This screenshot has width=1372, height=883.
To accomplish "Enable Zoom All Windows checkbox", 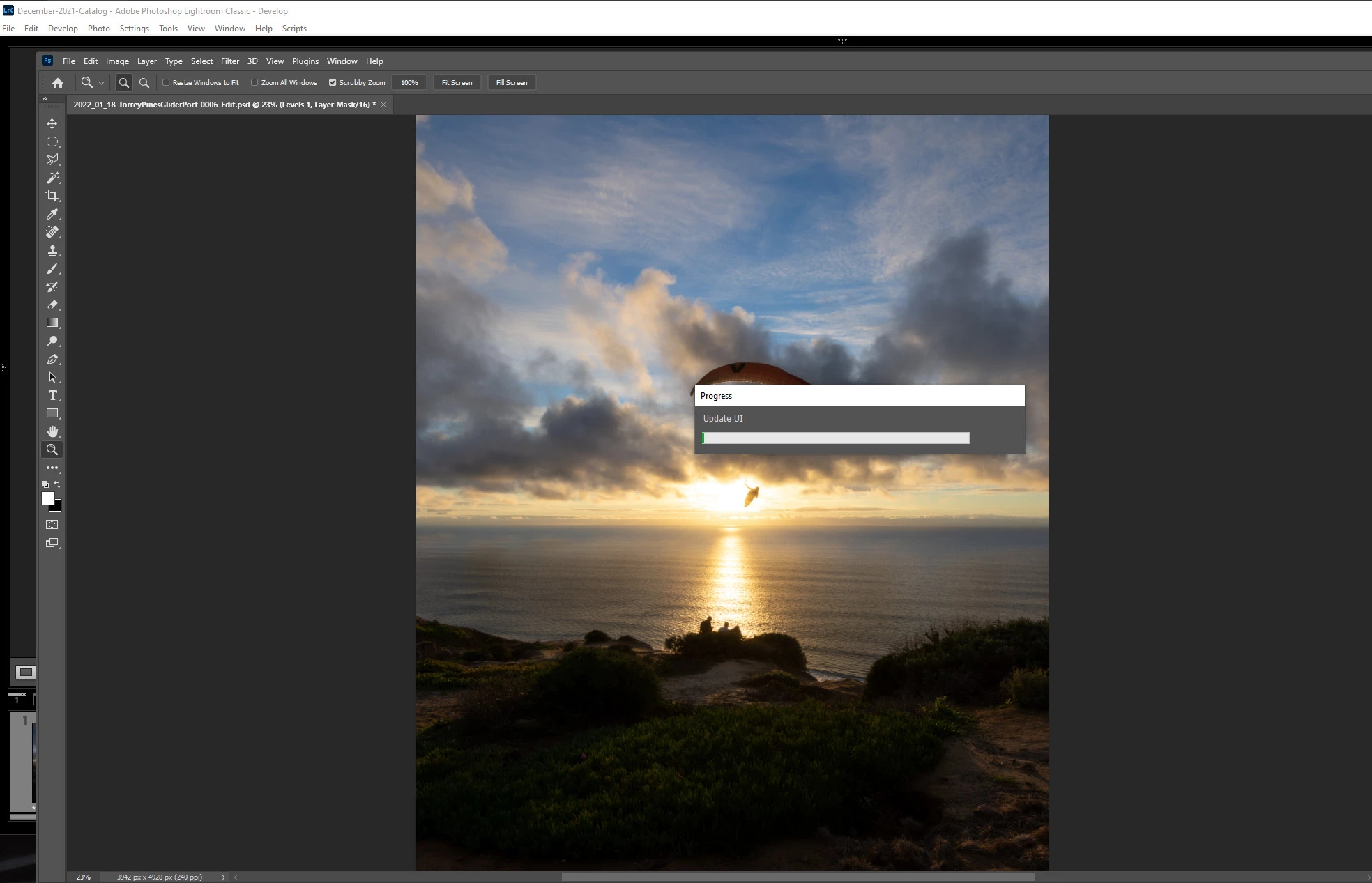I will pyautogui.click(x=254, y=83).
